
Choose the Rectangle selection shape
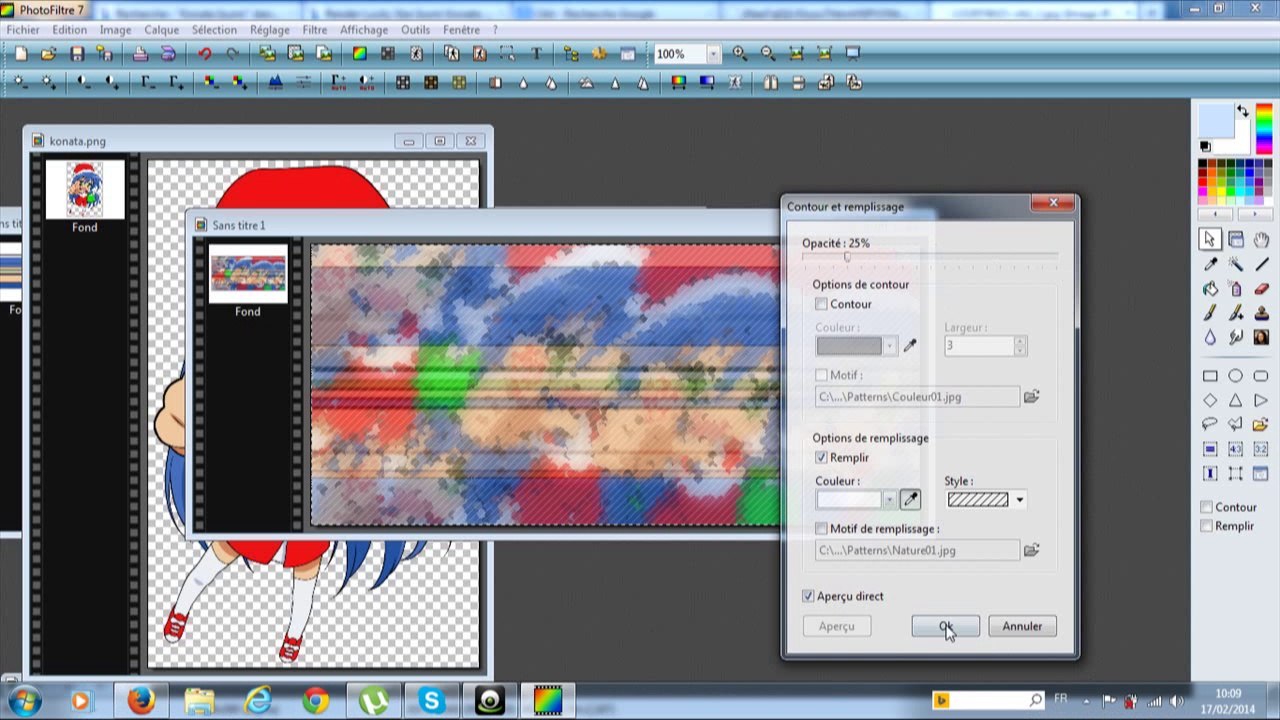pos(1210,376)
